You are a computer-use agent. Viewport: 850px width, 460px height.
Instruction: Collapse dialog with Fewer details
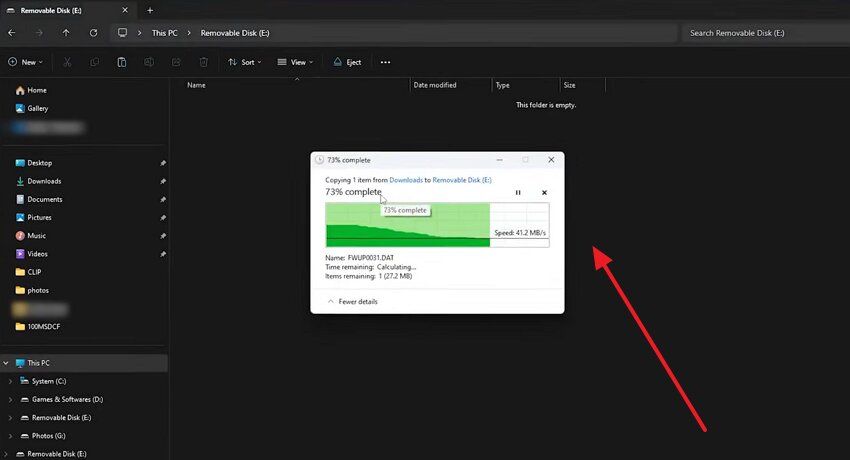tap(352, 302)
